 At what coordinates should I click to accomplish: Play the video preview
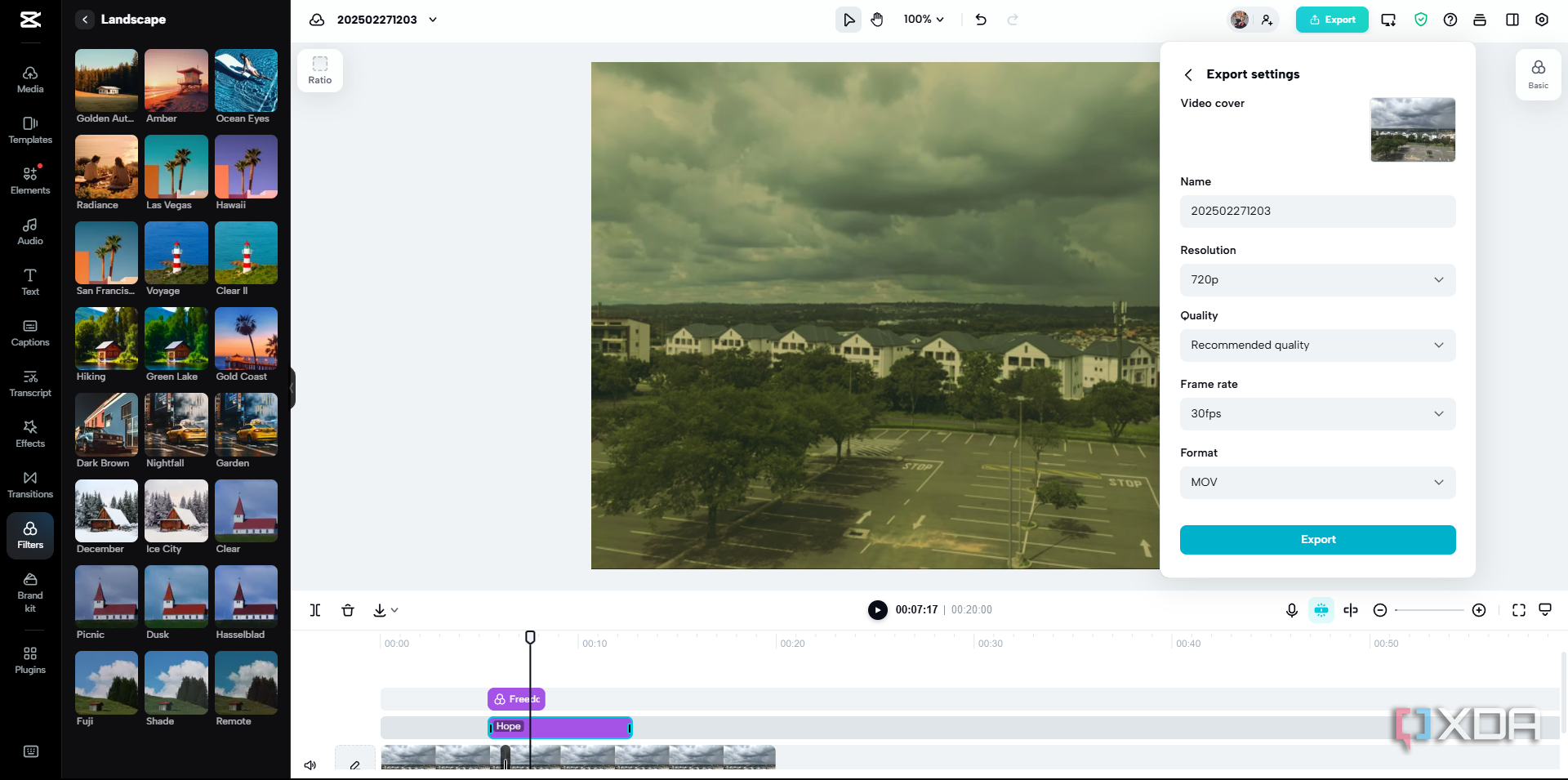pyautogui.click(x=878, y=610)
